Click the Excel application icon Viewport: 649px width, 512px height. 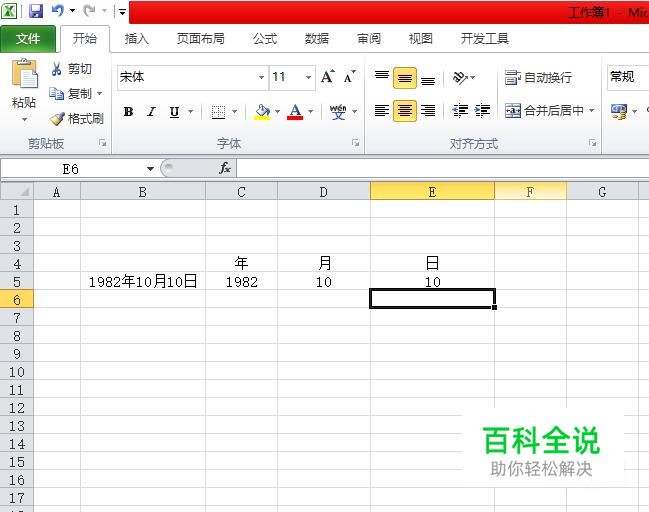(9, 11)
